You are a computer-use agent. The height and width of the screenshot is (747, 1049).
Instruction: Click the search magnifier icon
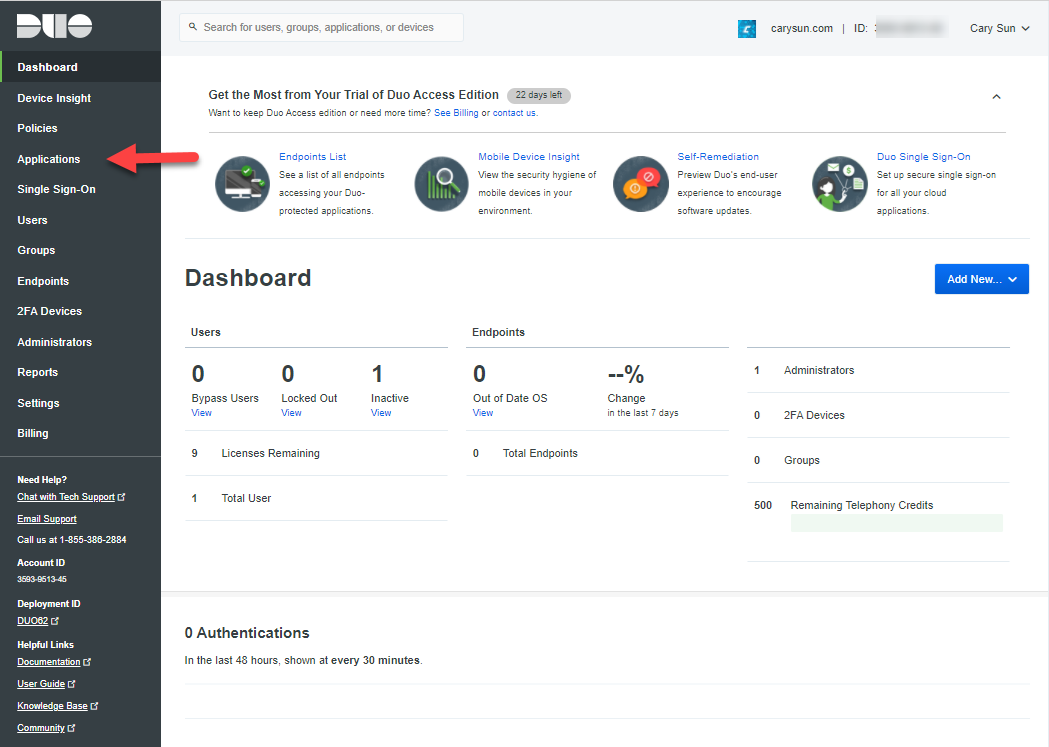[193, 27]
